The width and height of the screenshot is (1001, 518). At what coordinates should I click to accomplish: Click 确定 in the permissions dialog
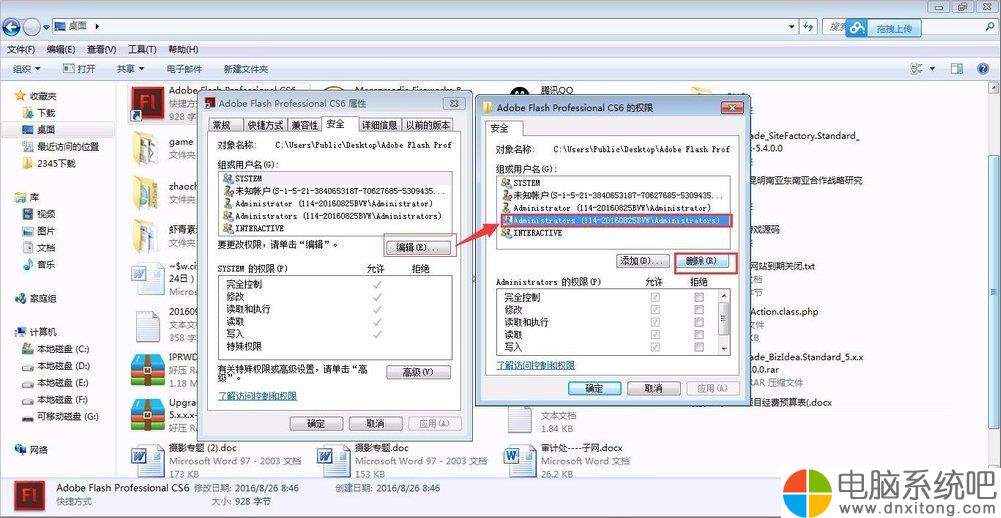[x=595, y=388]
